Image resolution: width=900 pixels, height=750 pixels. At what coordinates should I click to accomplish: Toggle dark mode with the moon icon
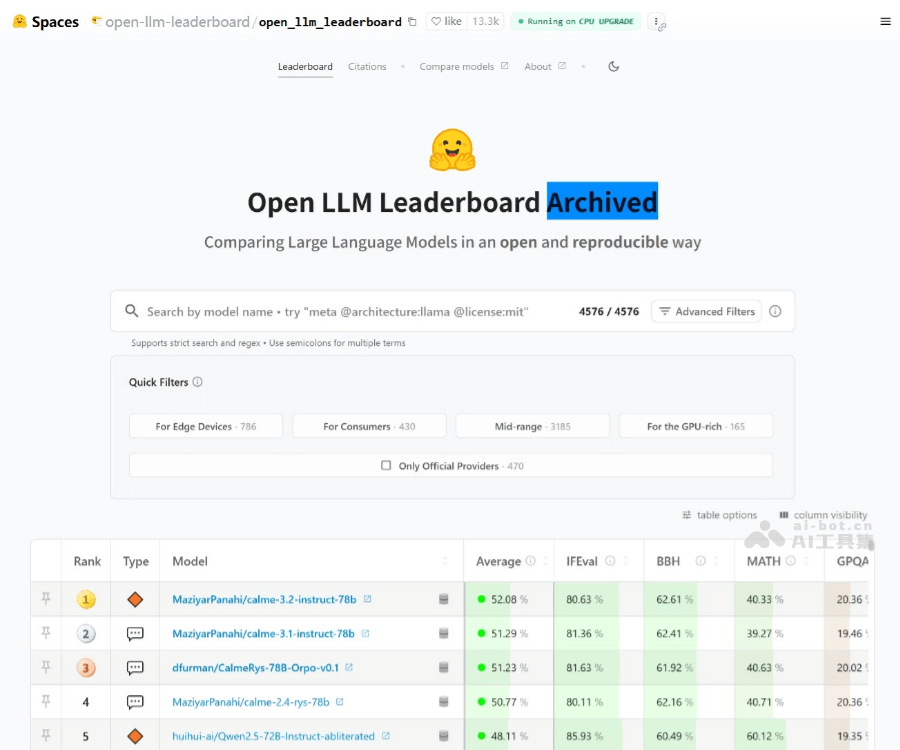tap(611, 65)
